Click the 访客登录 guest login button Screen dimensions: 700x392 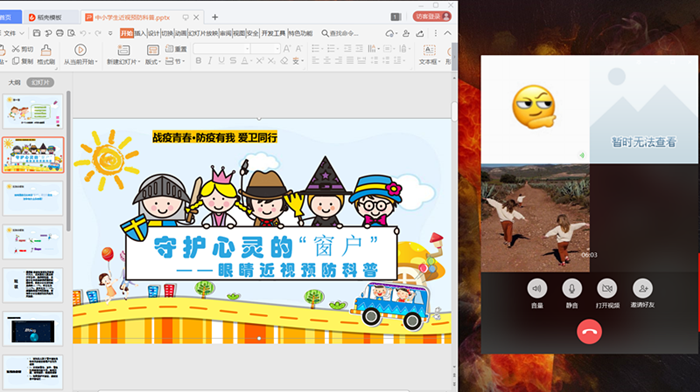click(432, 17)
